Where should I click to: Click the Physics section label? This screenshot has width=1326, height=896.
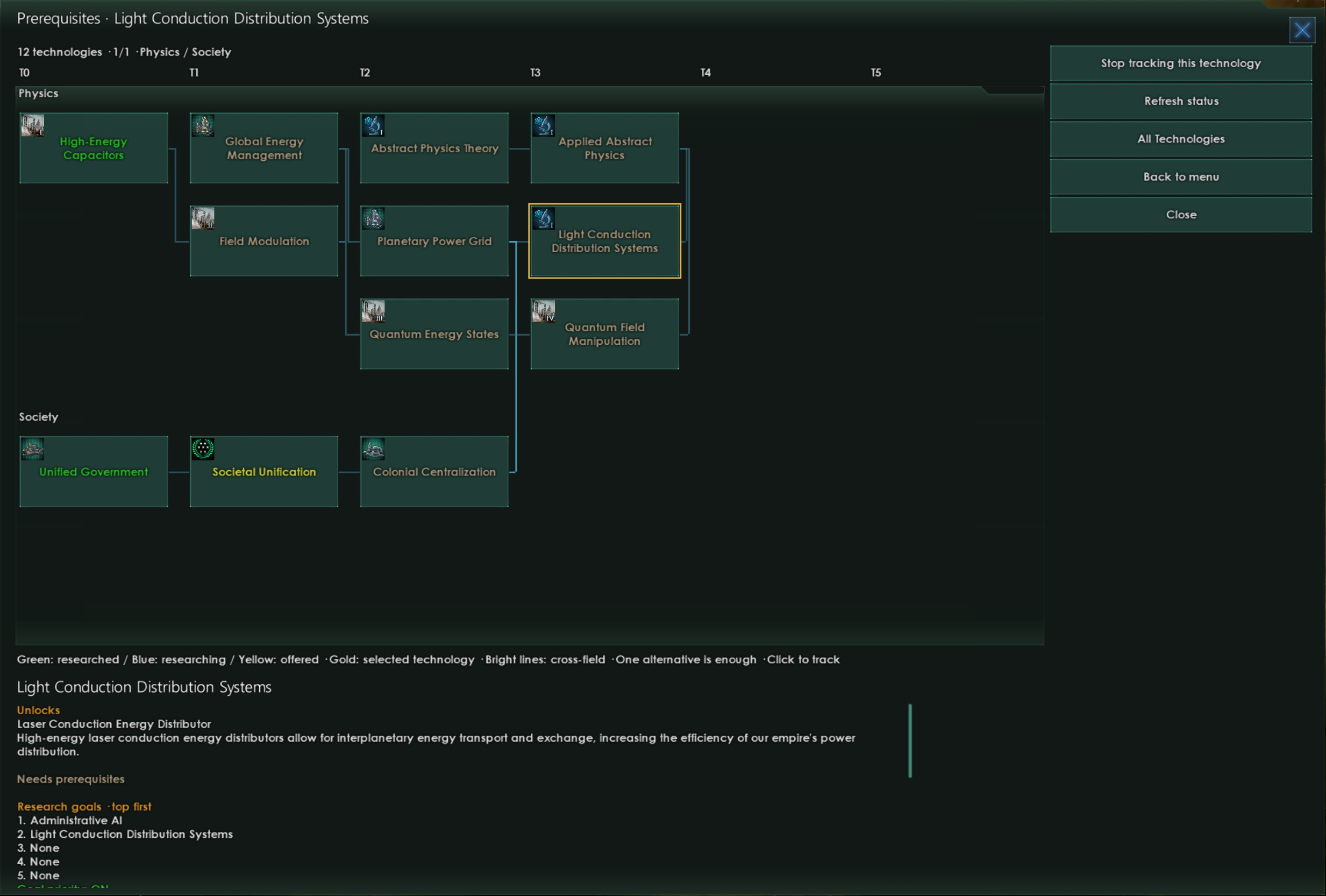(38, 93)
